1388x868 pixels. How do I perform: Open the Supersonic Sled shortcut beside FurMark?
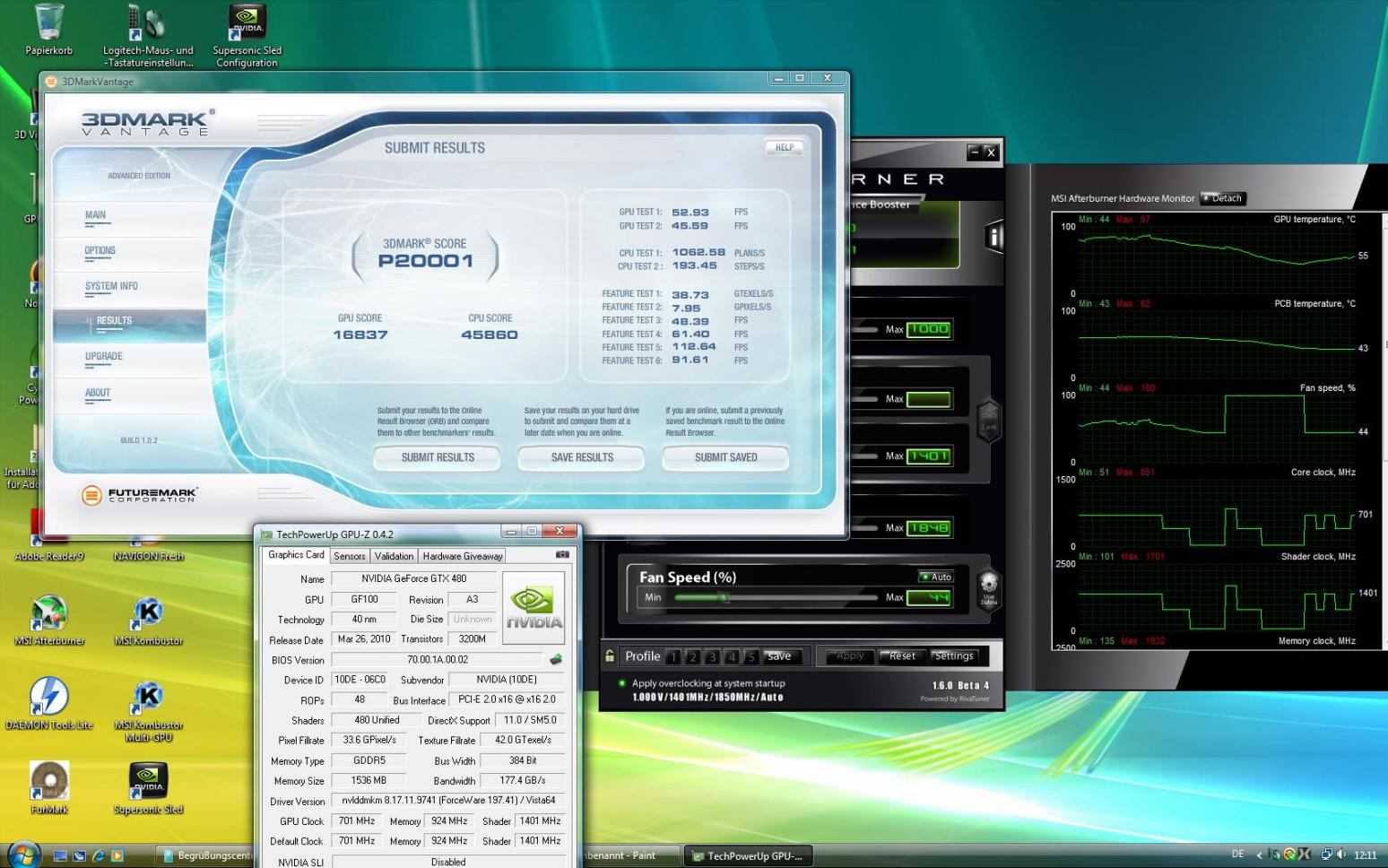coord(148,788)
